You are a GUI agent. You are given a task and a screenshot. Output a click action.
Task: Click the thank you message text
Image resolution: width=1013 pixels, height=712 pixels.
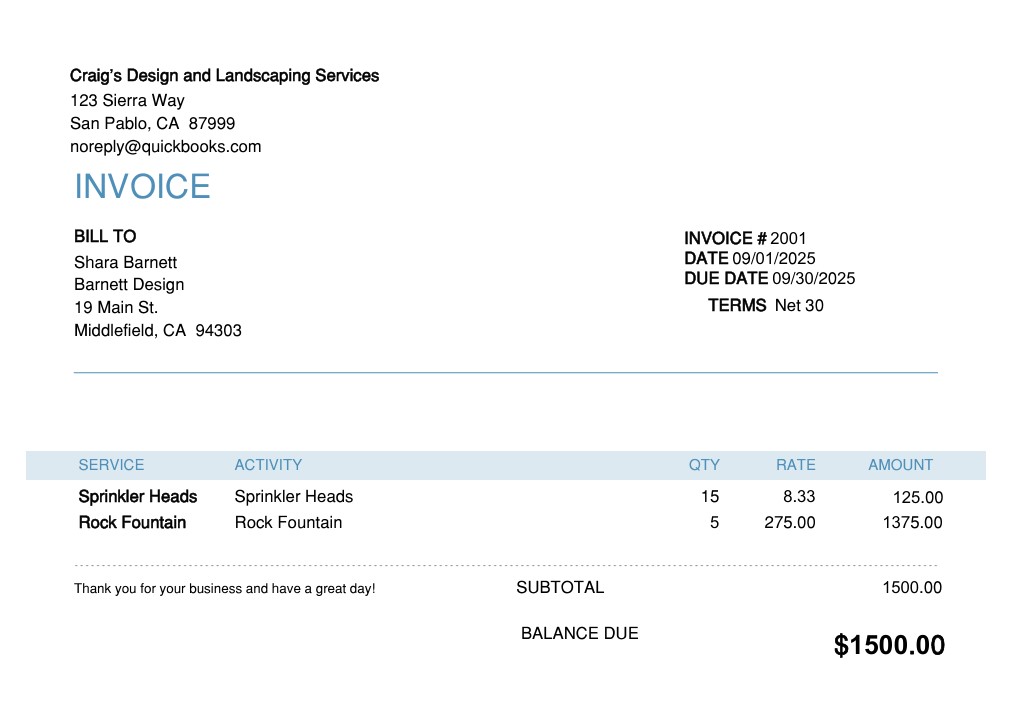pyautogui.click(x=224, y=589)
